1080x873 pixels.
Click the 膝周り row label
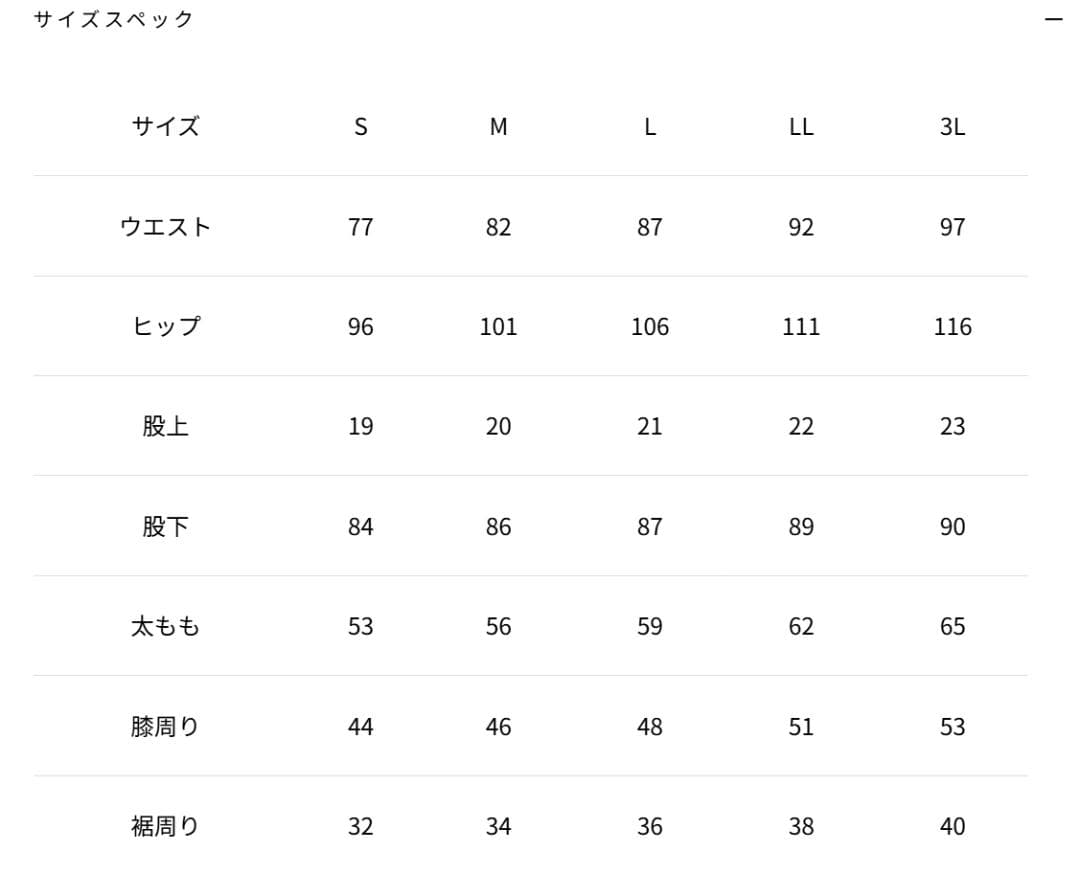(166, 727)
